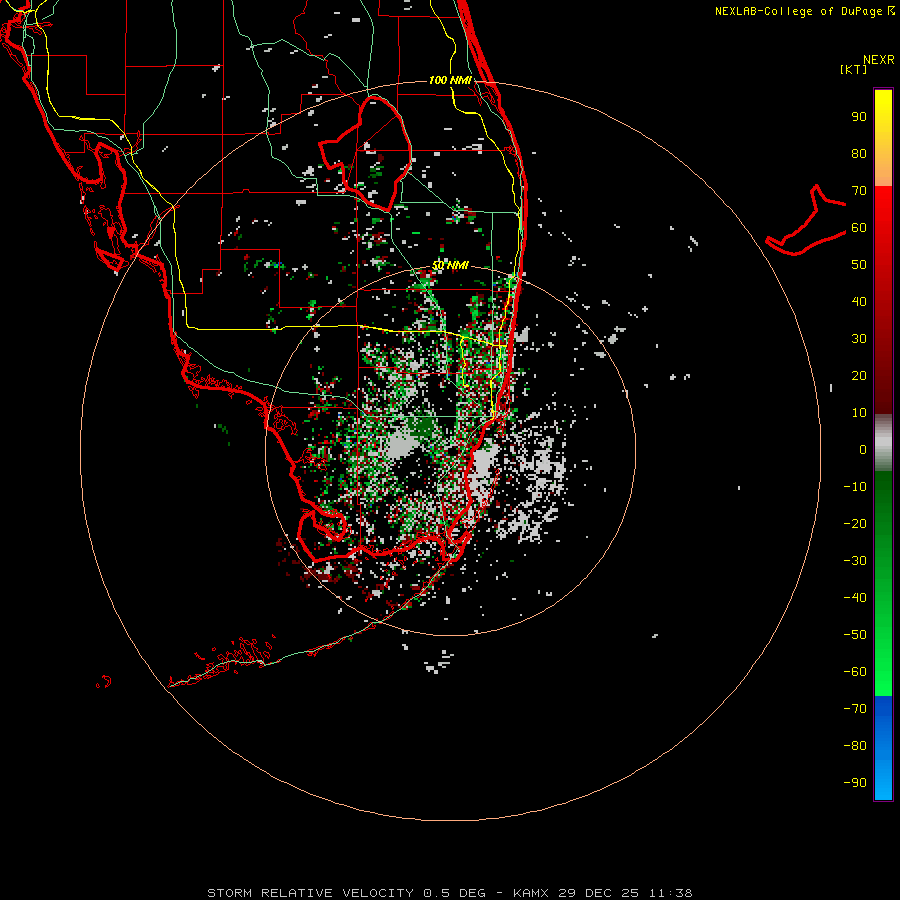Click the bright red segment of color bar
Image resolution: width=900 pixels, height=900 pixels.
click(x=883, y=300)
